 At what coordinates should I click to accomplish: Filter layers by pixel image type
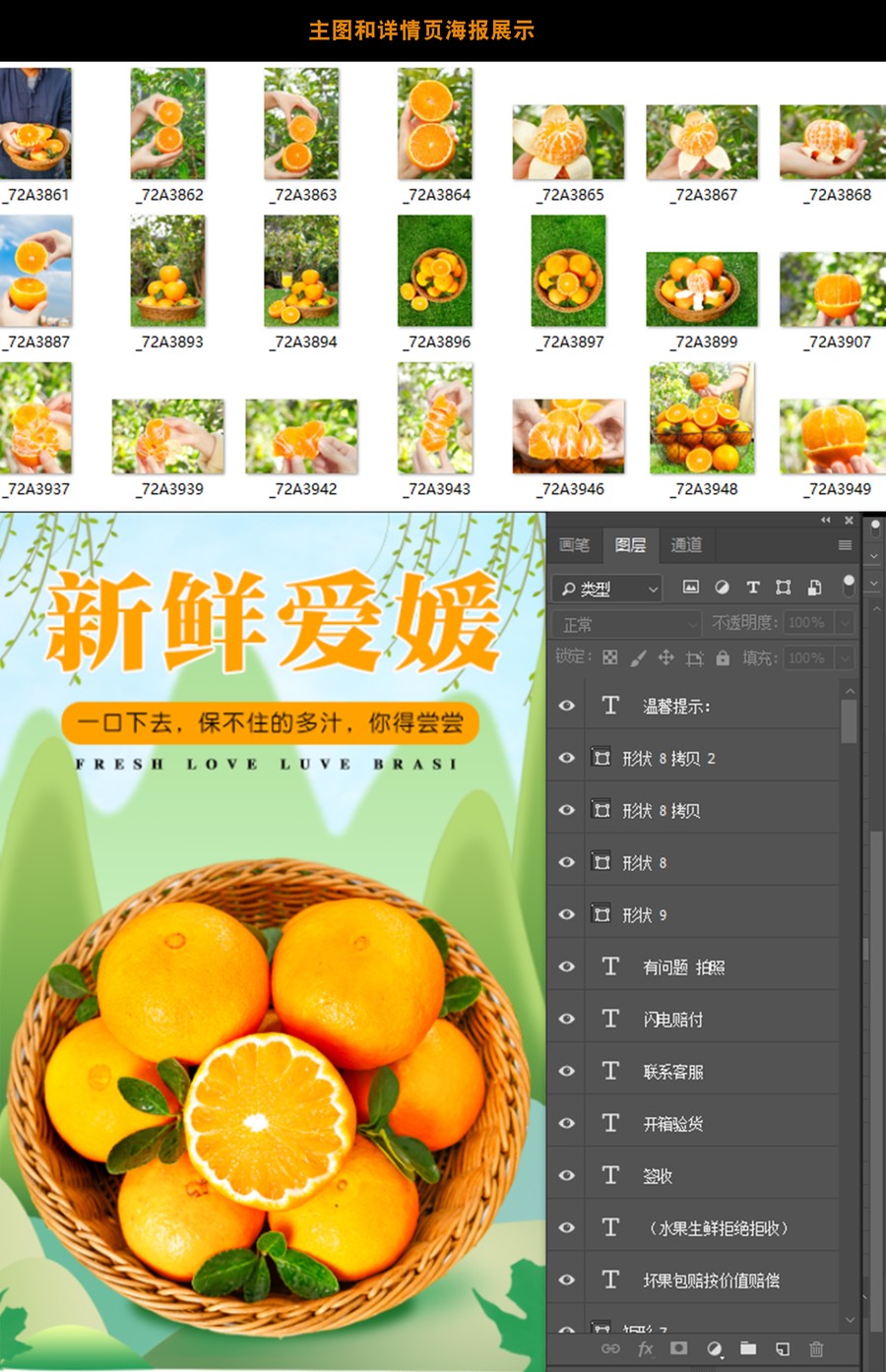691,588
